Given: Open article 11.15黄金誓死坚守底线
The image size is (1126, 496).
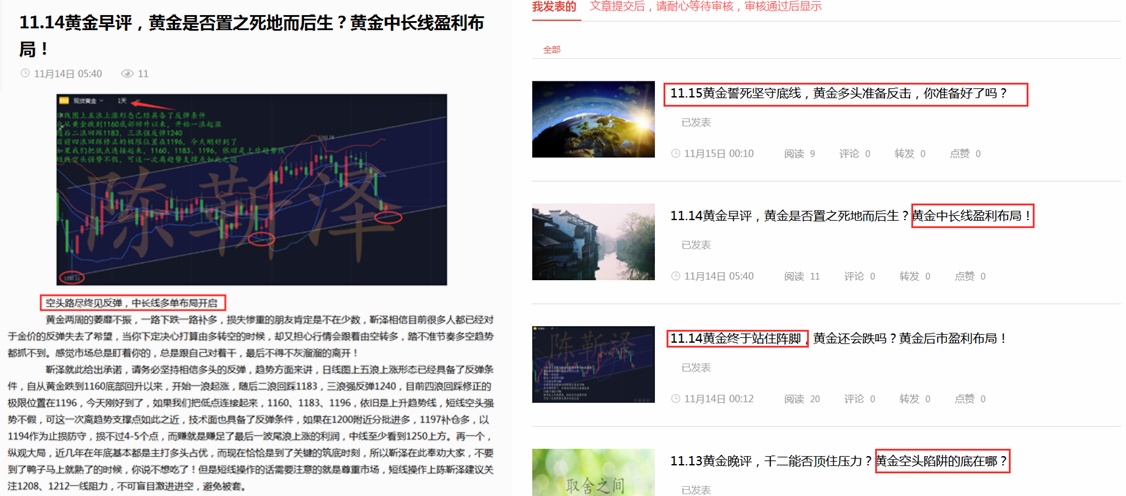Looking at the screenshot, I should click(x=838, y=93).
